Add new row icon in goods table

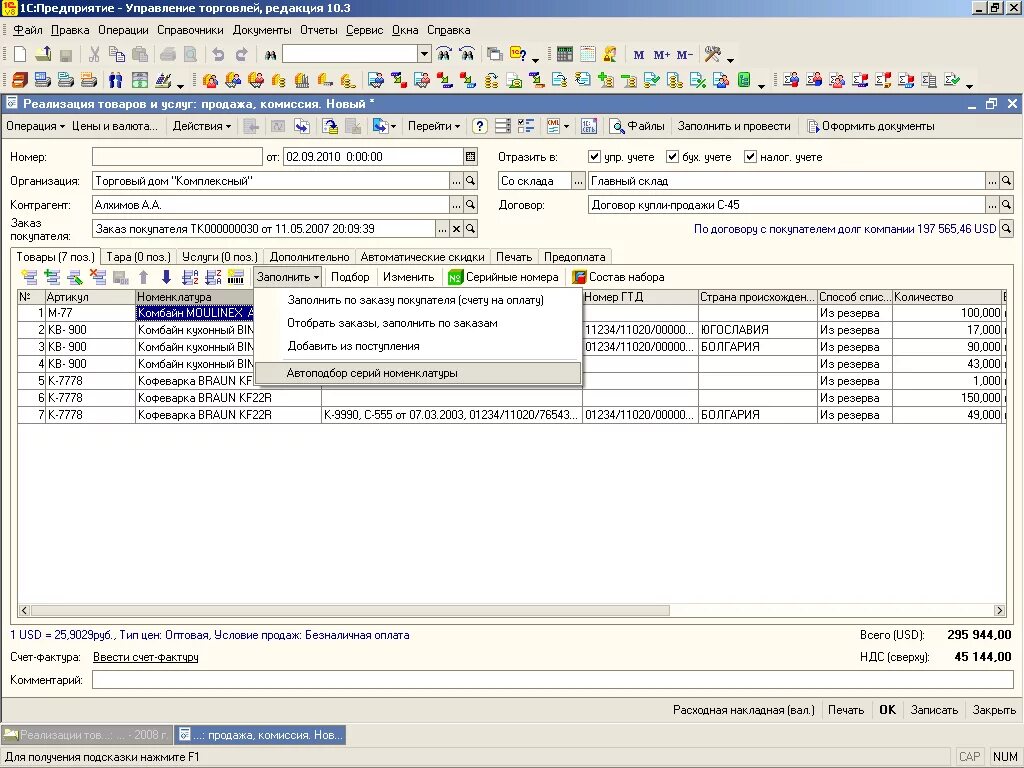29,277
